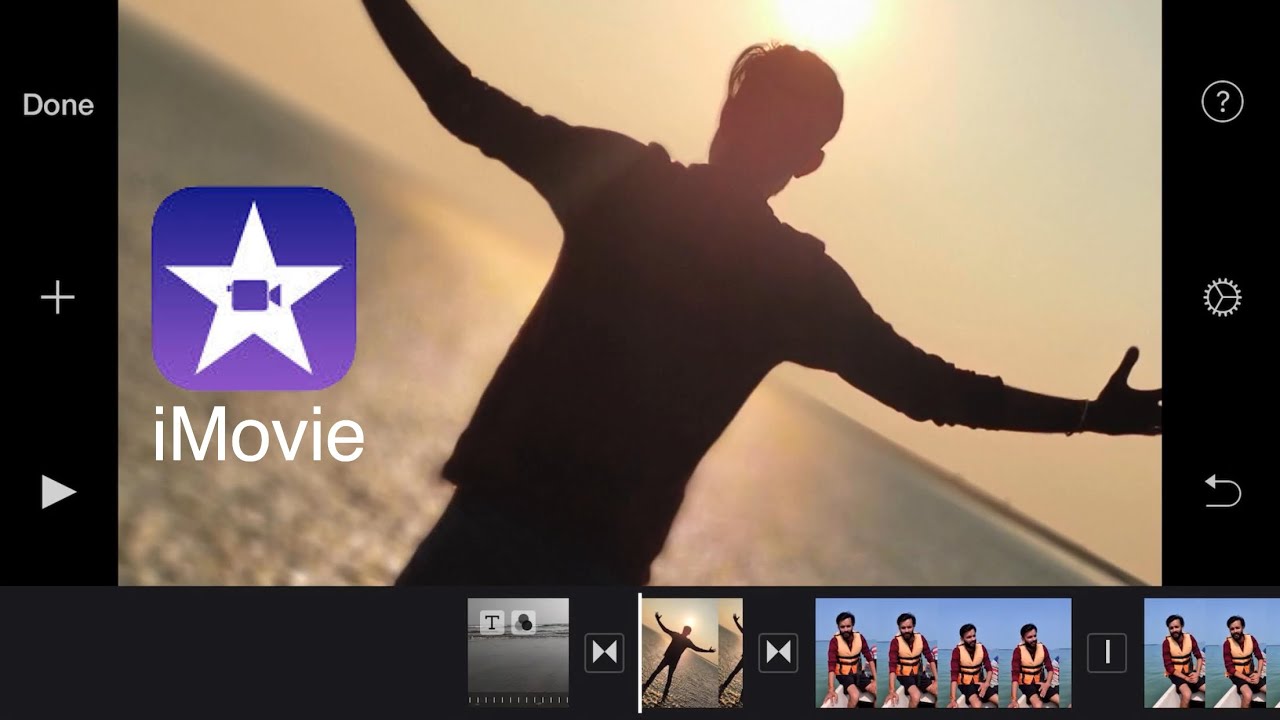Tap the video preview viewer
The height and width of the screenshot is (720, 1280).
click(x=640, y=292)
